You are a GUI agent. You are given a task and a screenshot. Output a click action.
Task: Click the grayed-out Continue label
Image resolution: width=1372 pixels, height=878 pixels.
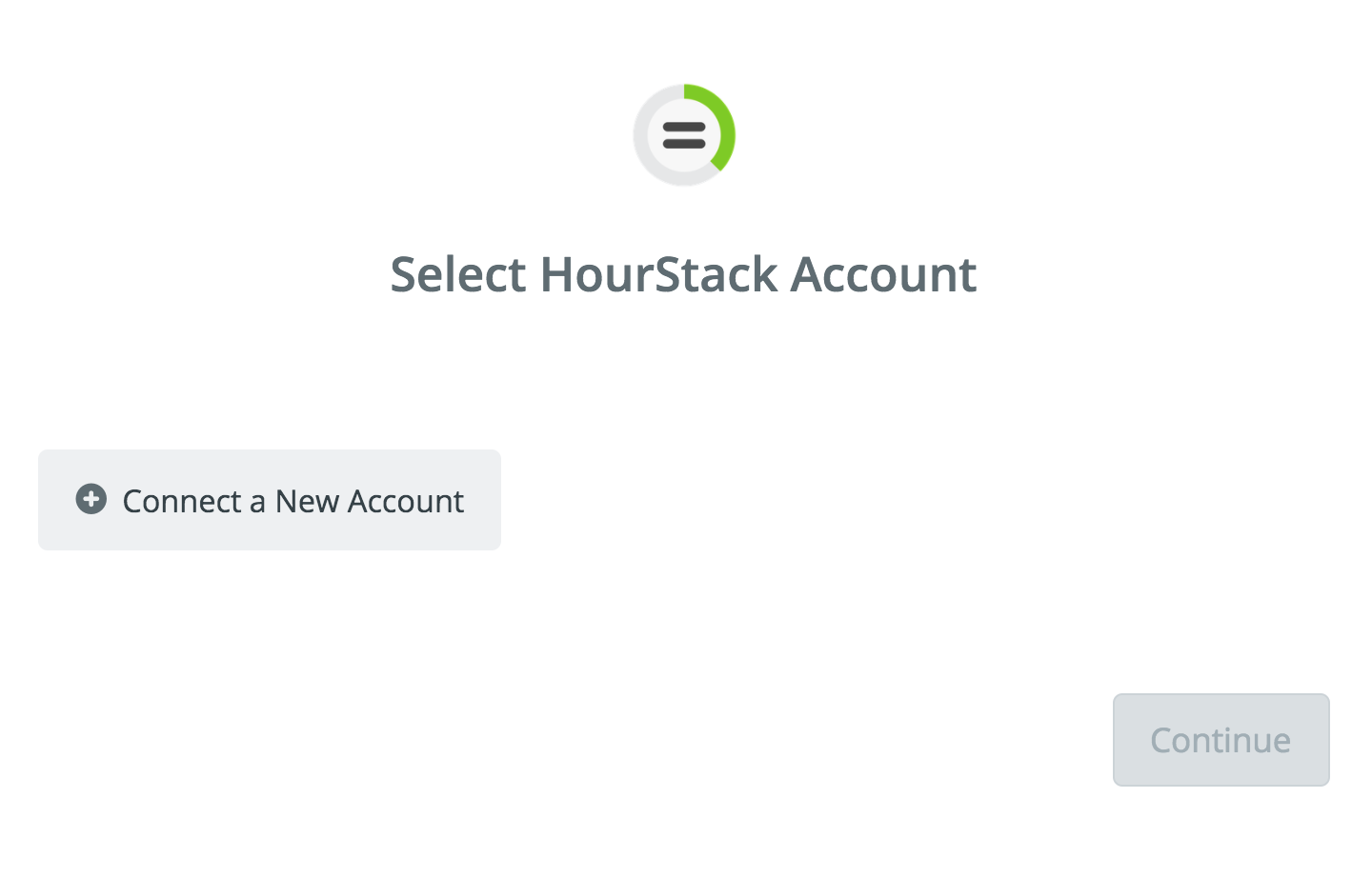click(x=1221, y=740)
